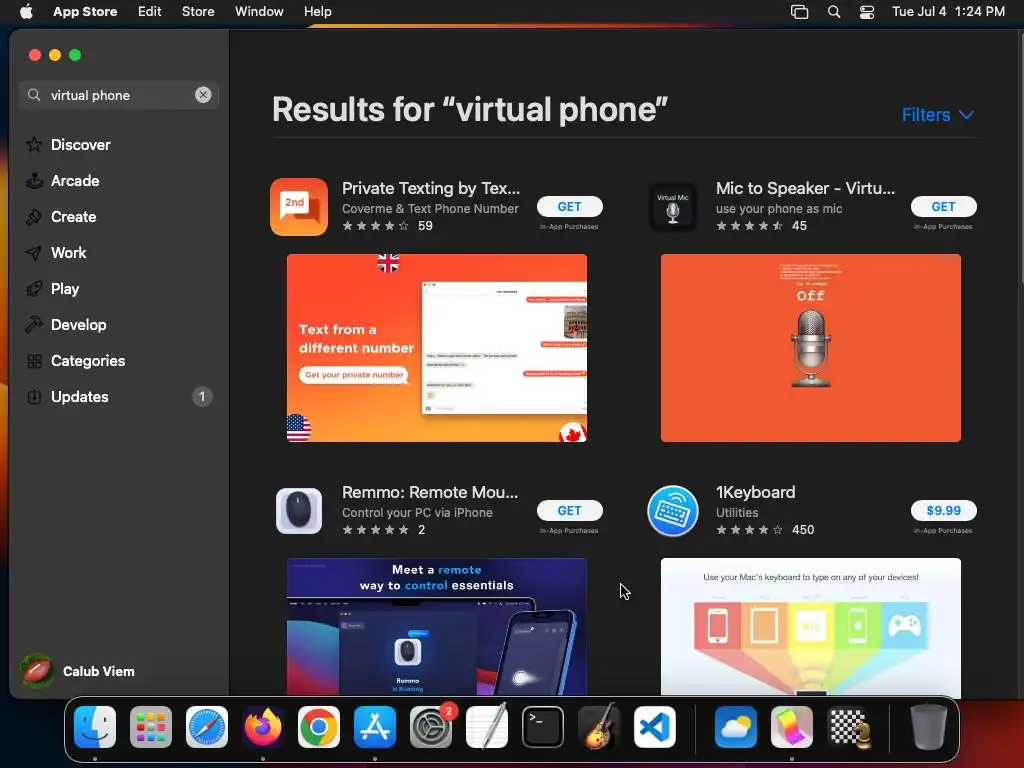Open Remmo app icon
The height and width of the screenshot is (768, 1024).
(x=299, y=511)
